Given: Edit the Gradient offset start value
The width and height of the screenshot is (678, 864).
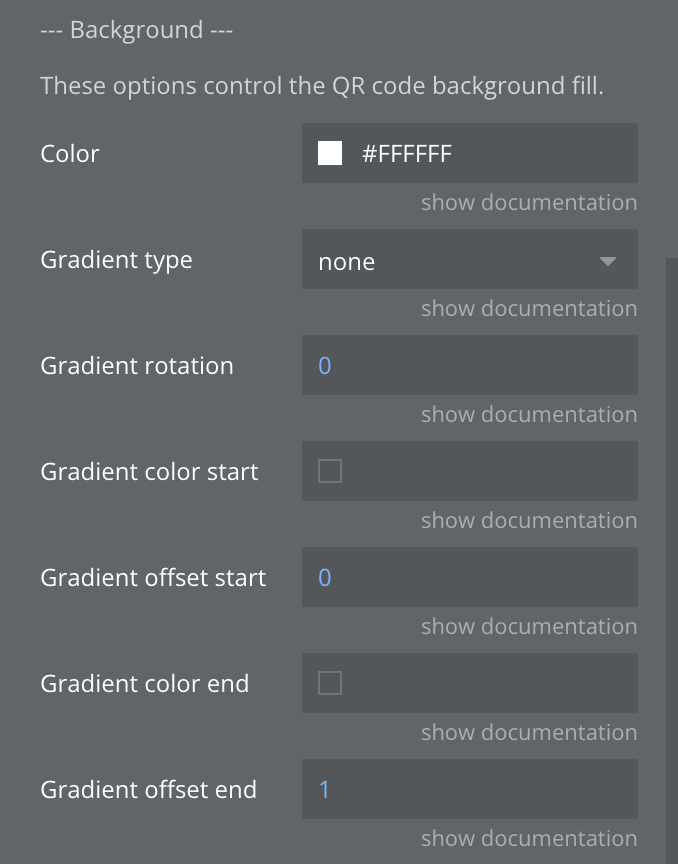Looking at the screenshot, I should [x=470, y=578].
